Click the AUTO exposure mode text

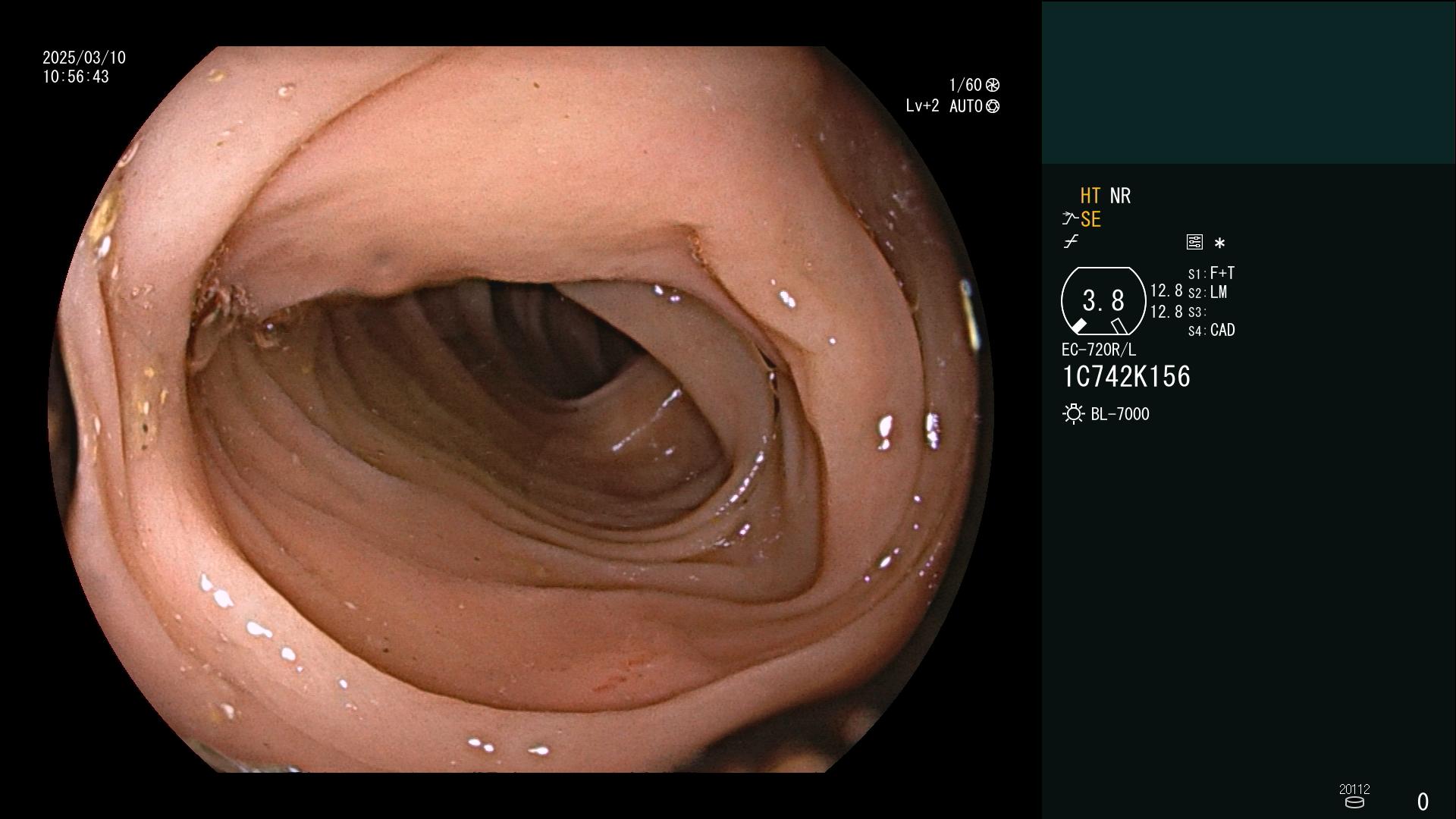(x=966, y=107)
